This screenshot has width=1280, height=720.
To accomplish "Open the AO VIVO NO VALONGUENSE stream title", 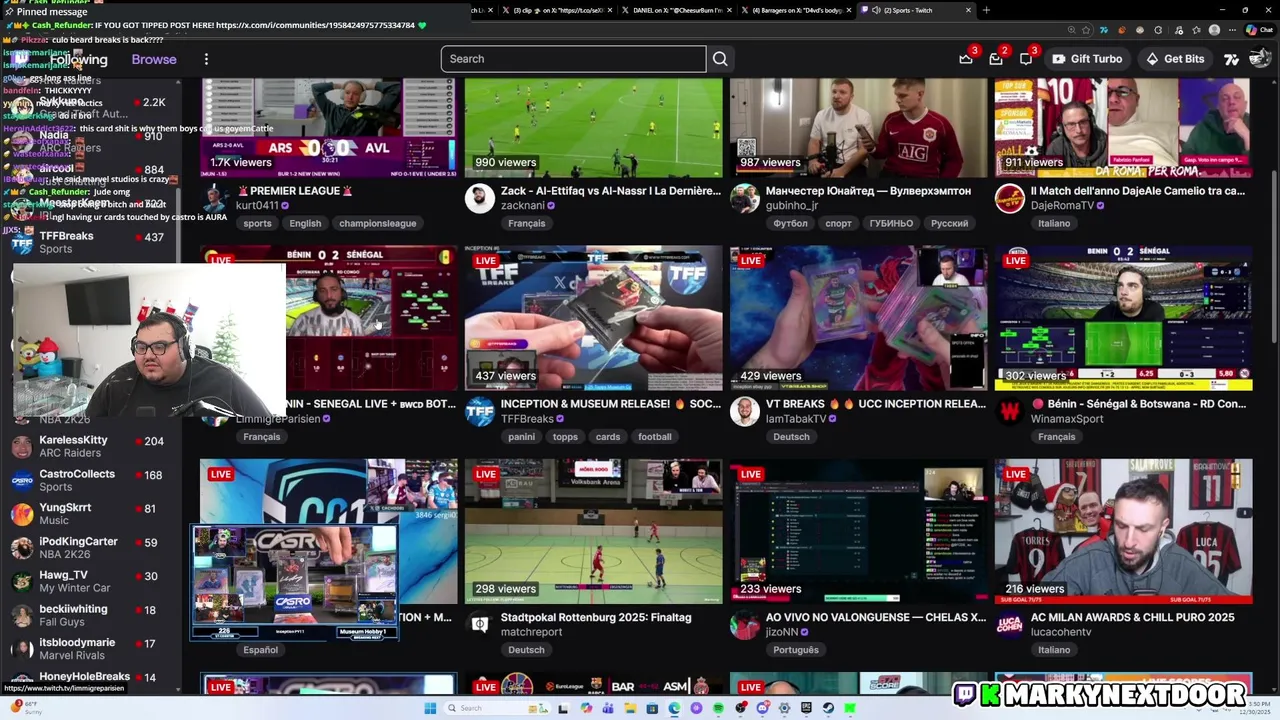I will pyautogui.click(x=876, y=617).
